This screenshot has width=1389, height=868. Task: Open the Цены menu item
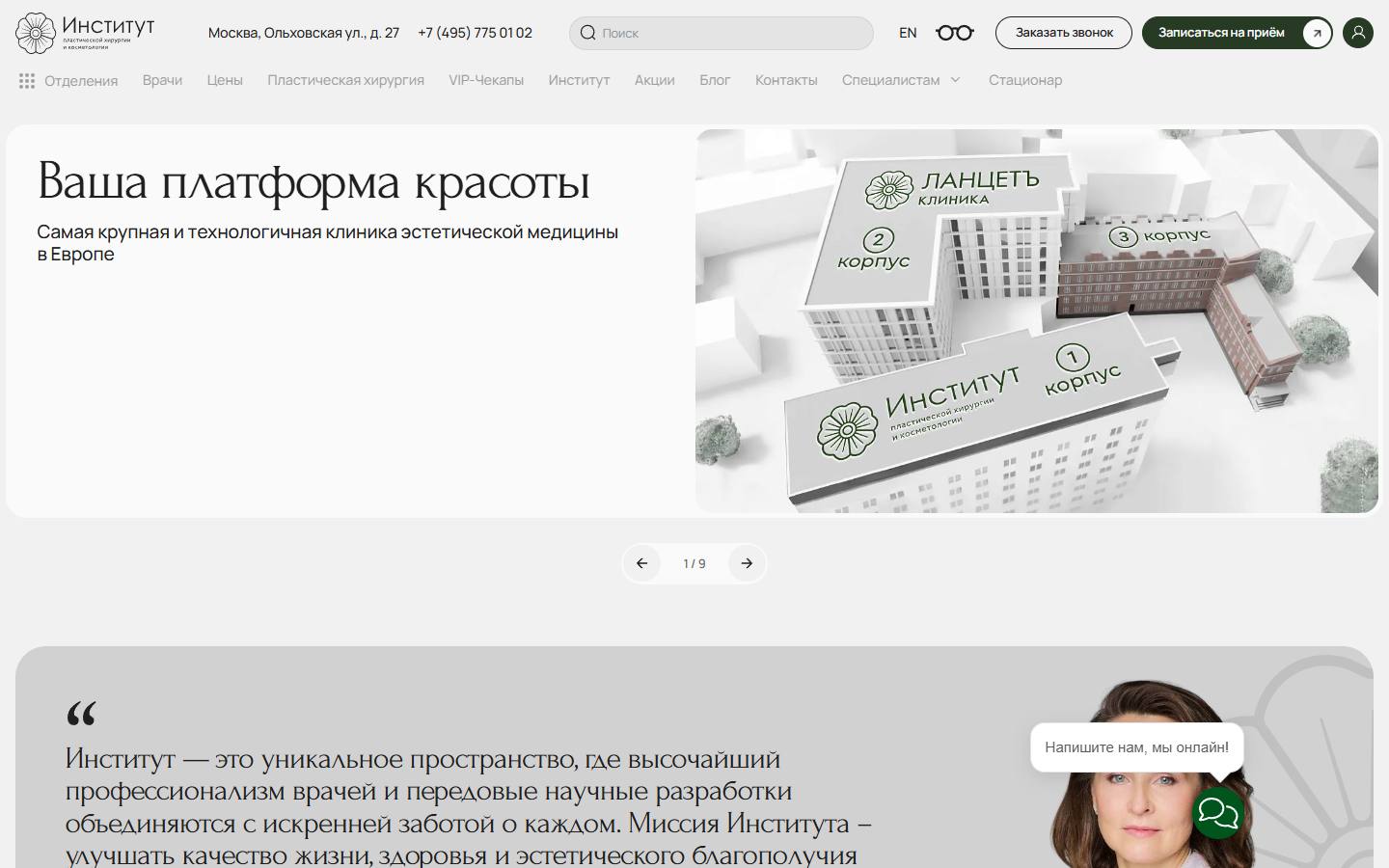(x=225, y=80)
